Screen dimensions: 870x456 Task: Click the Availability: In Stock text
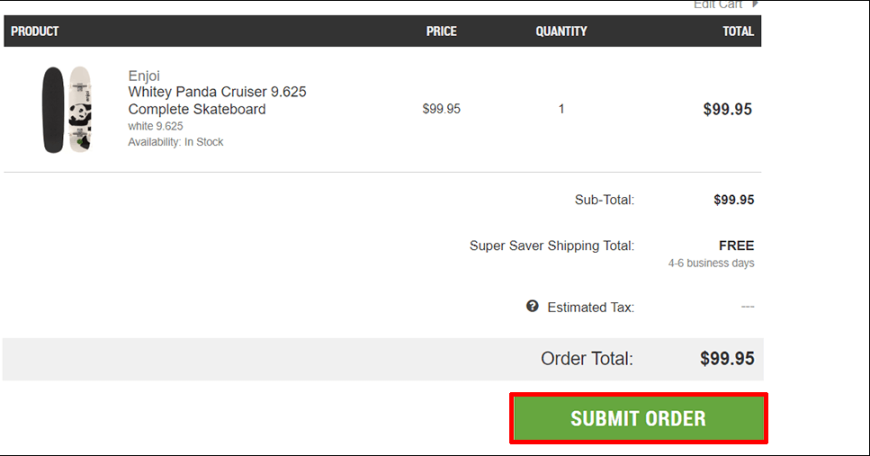click(175, 142)
